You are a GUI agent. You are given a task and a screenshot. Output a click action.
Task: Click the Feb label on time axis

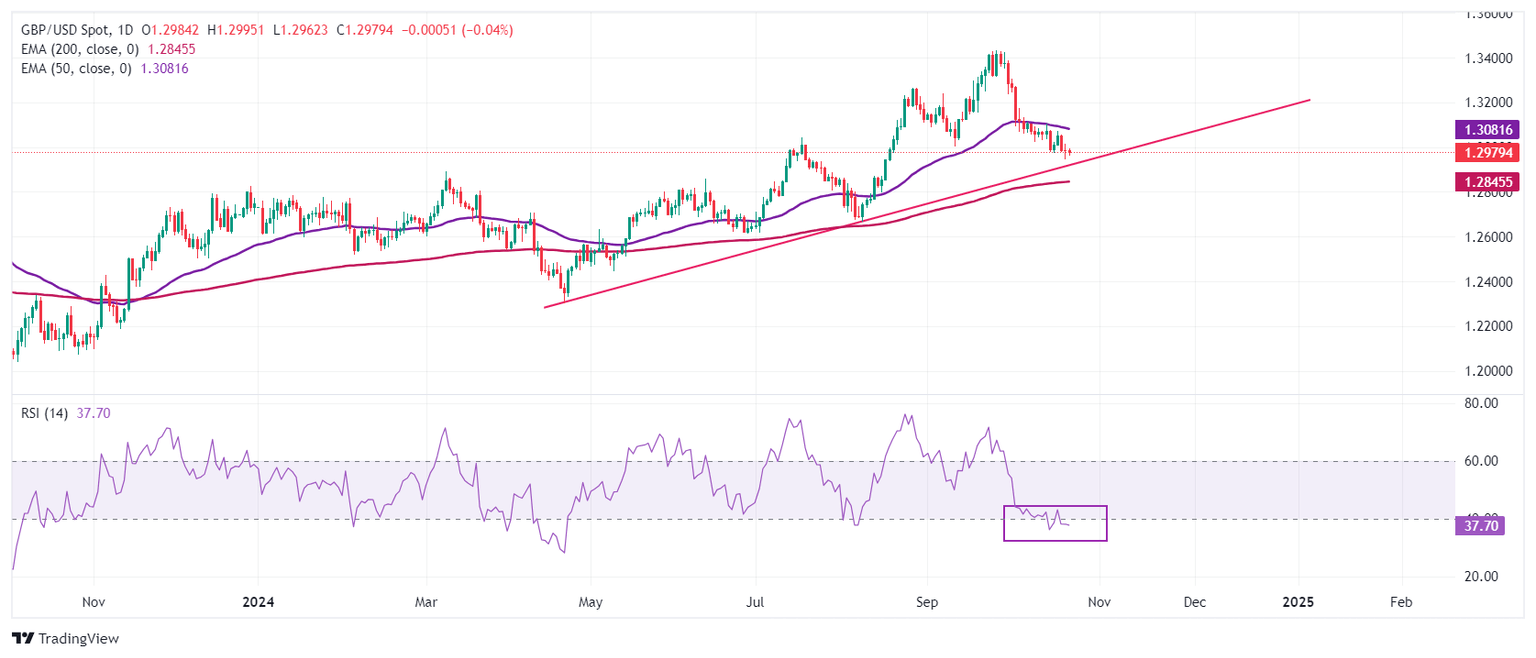1401,603
